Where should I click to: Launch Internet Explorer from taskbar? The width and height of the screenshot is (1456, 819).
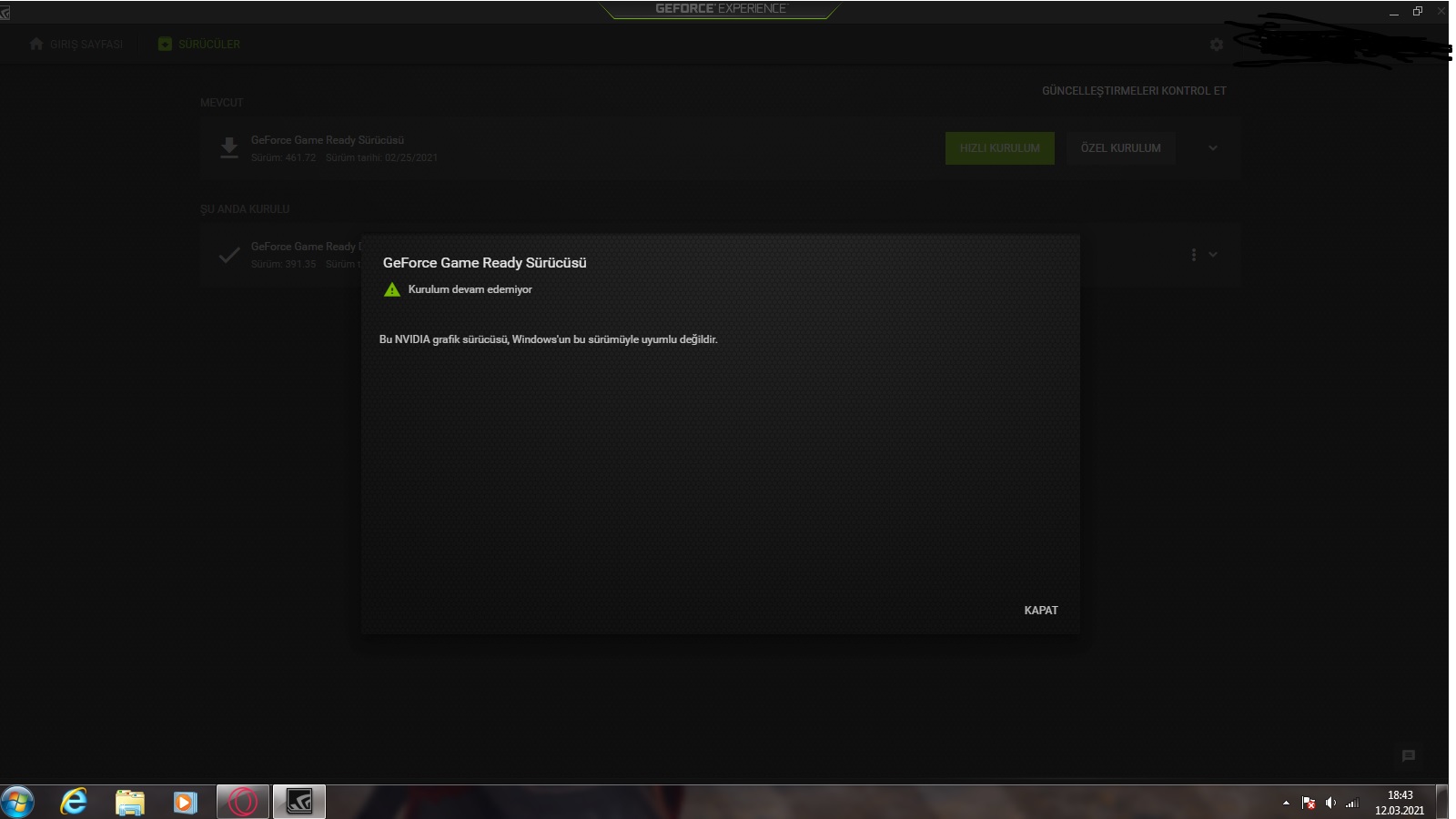74,802
